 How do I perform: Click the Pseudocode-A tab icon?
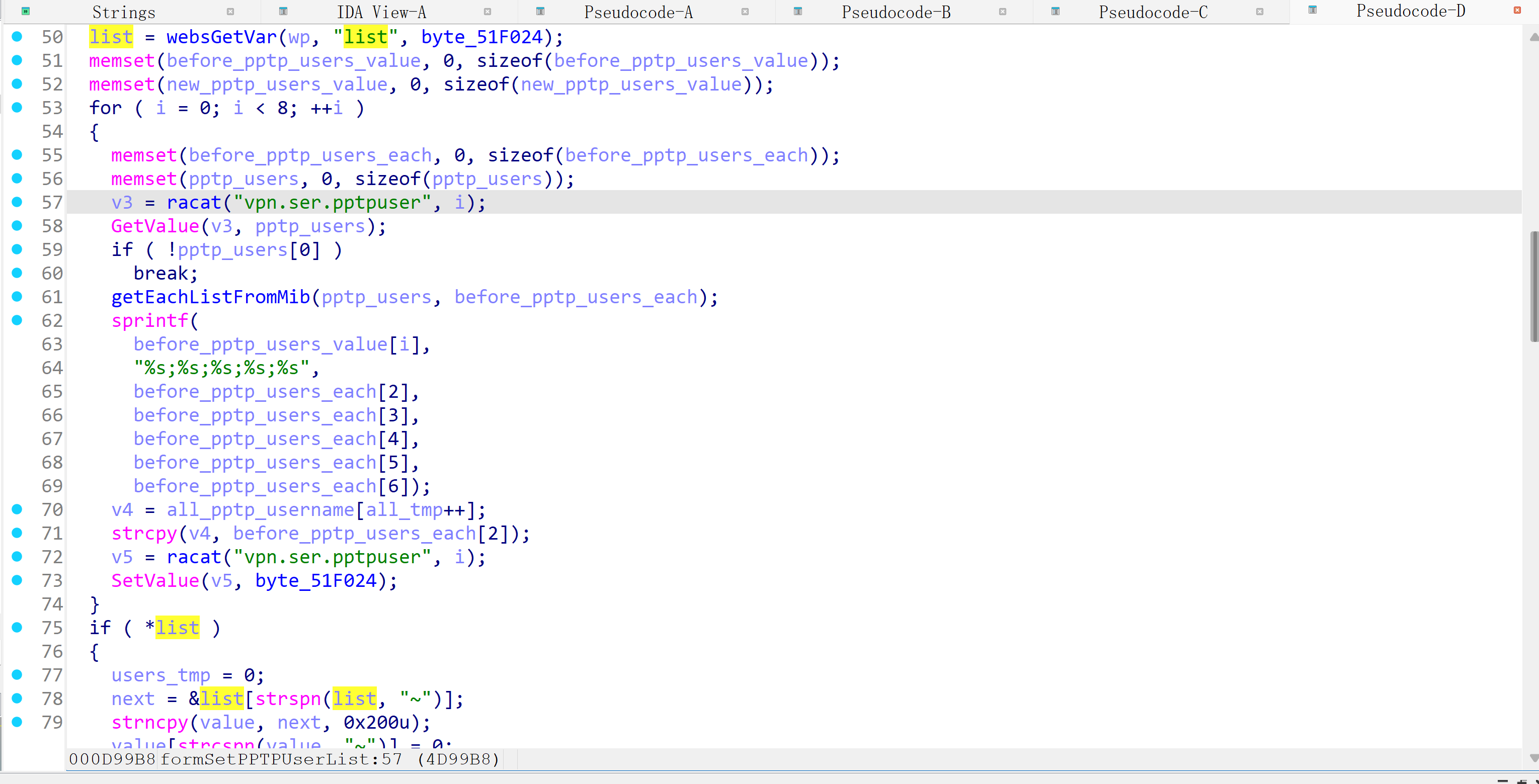click(540, 12)
